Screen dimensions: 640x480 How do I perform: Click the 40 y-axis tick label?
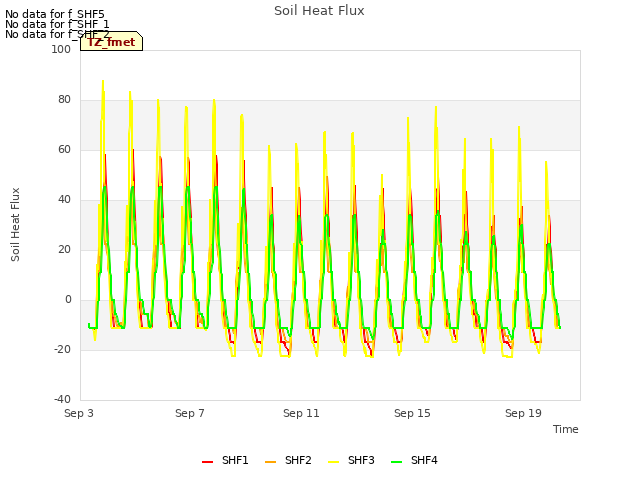coord(64,200)
